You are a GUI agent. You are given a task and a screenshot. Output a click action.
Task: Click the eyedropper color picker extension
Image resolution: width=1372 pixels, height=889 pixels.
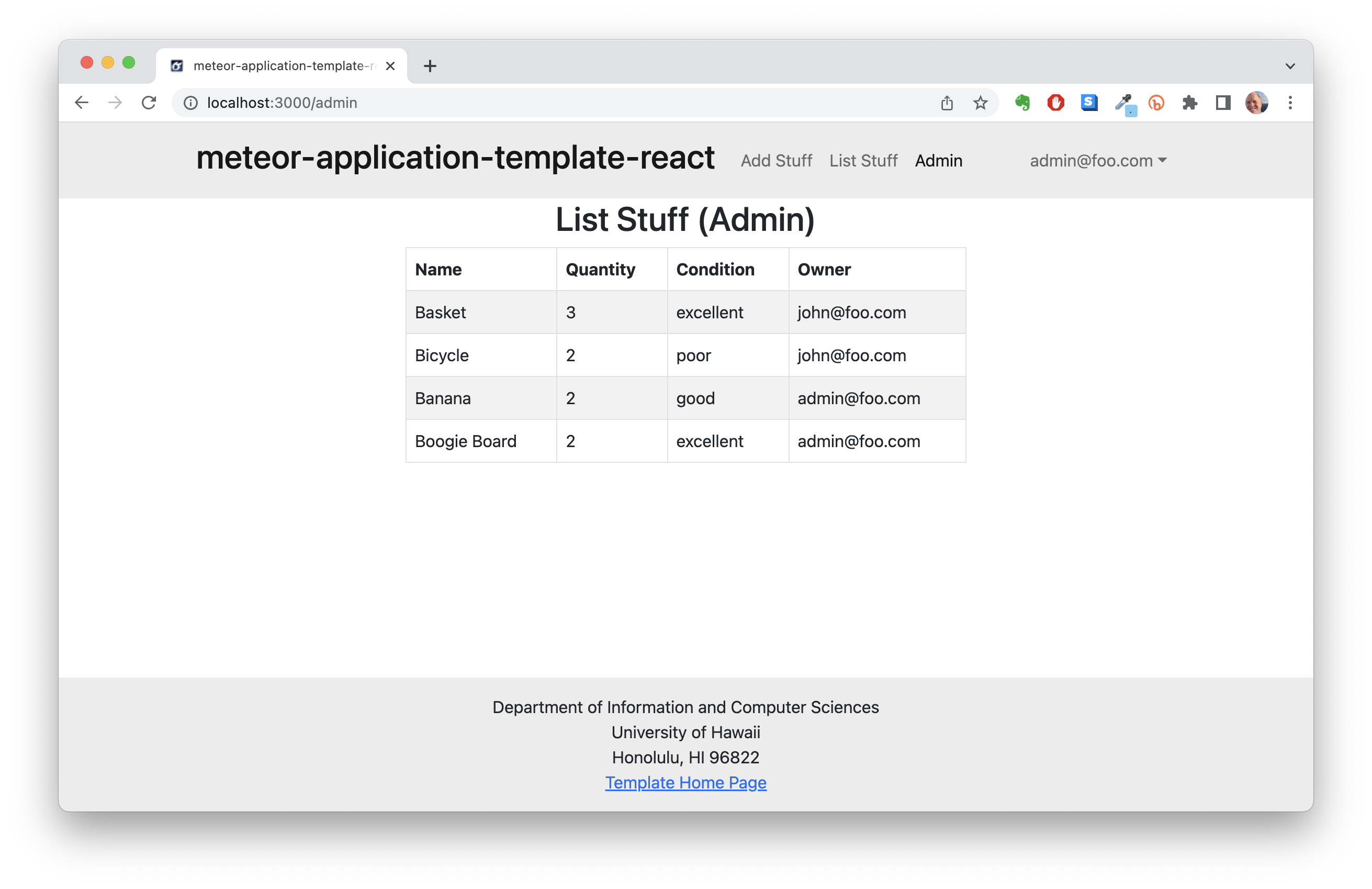(1123, 104)
